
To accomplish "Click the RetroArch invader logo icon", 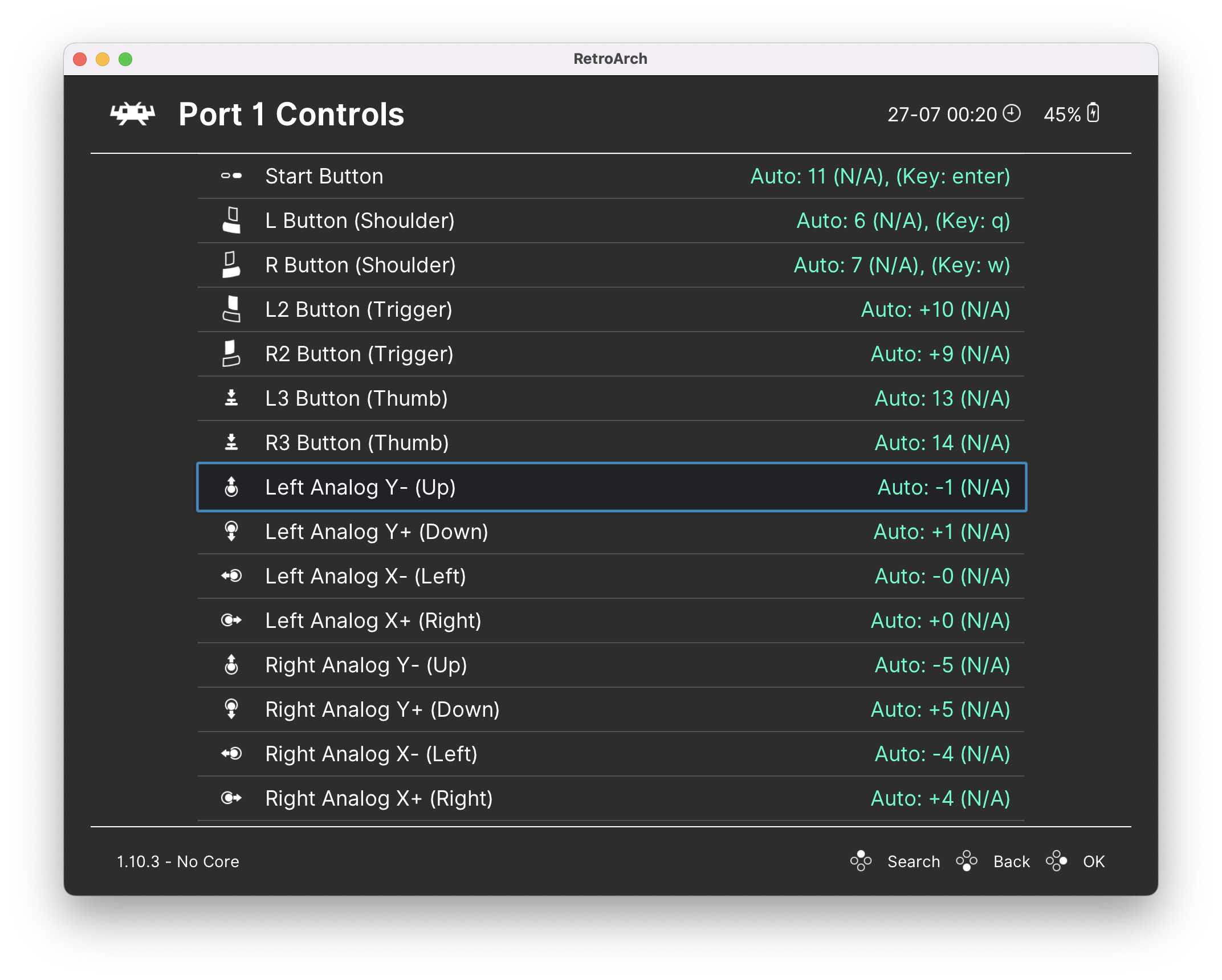I will [x=132, y=114].
